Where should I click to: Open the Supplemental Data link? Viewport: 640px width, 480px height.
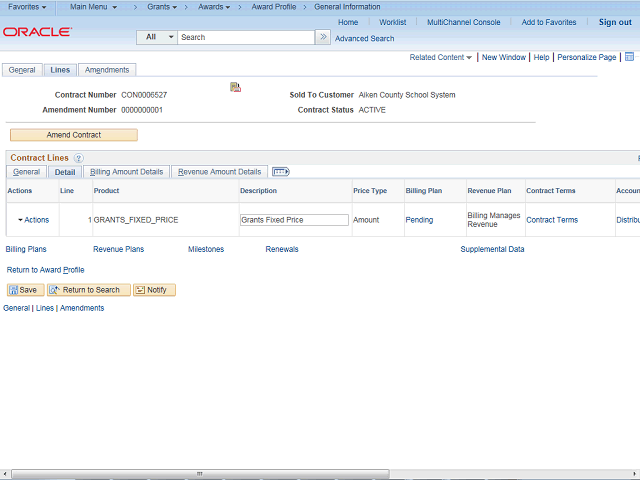point(492,249)
